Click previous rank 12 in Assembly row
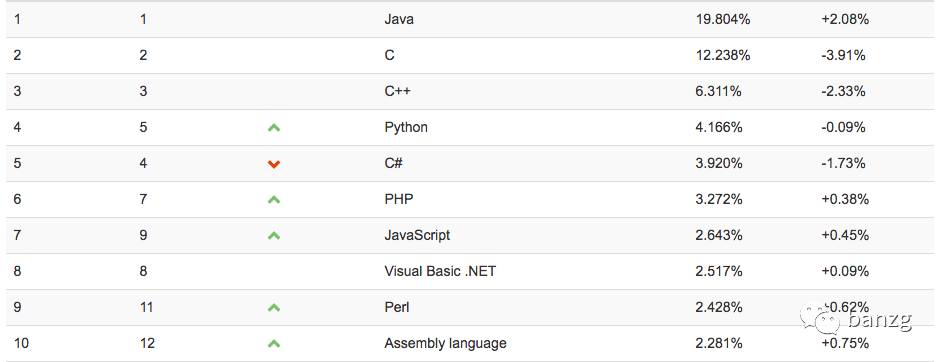The image size is (942, 362). [x=147, y=343]
